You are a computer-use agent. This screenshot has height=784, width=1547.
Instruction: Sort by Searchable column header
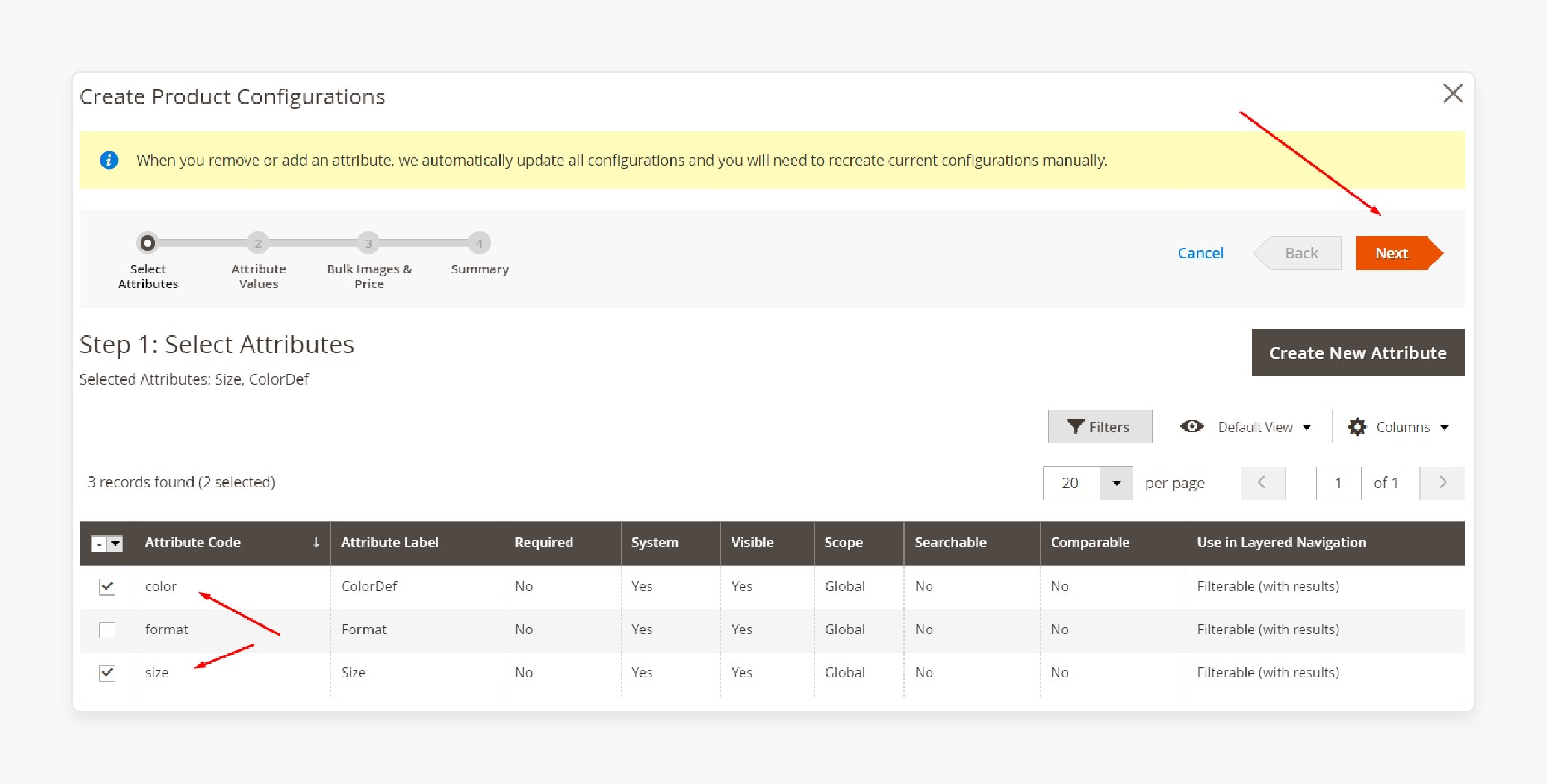tap(972, 543)
